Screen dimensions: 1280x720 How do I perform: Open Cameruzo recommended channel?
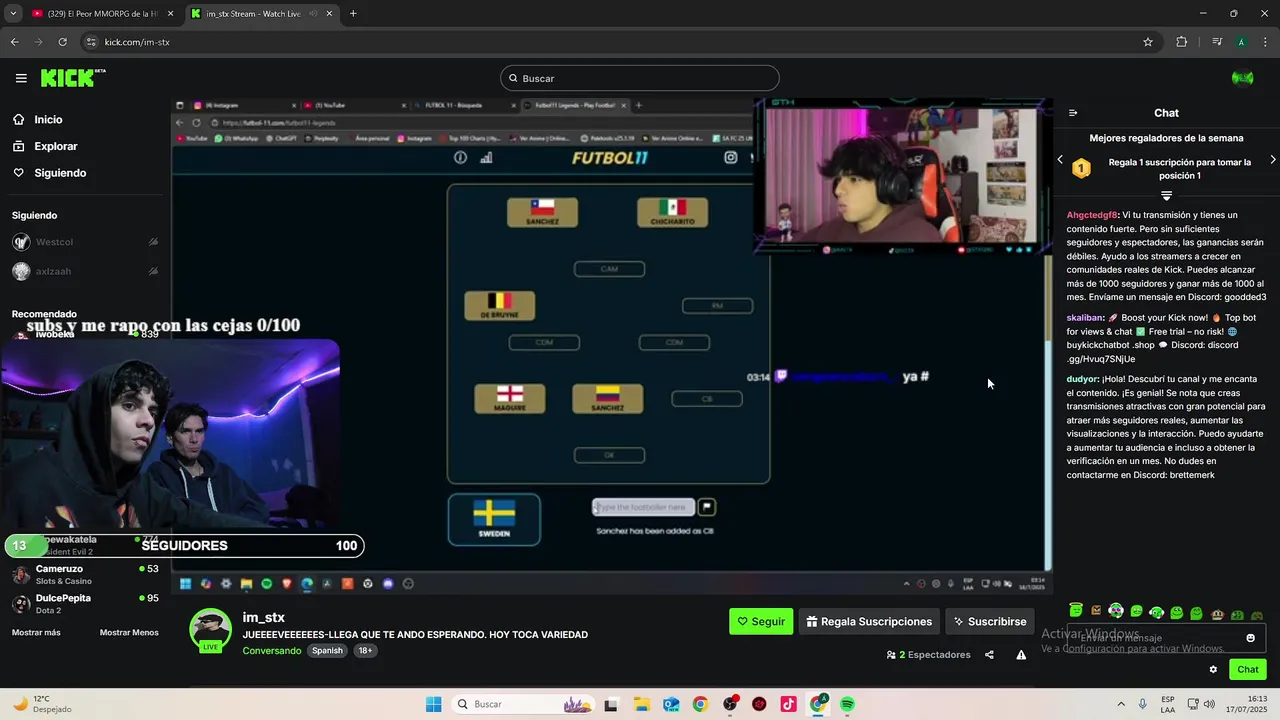pyautogui.click(x=85, y=575)
